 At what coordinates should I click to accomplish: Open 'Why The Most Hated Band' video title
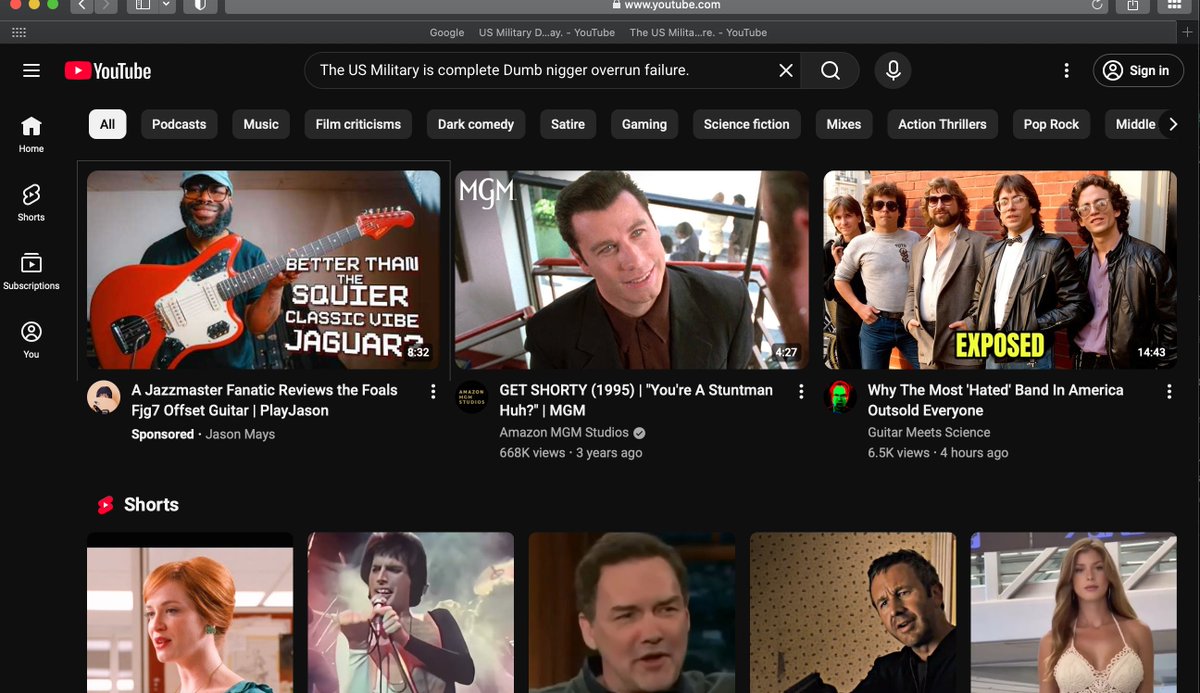click(x=995, y=400)
